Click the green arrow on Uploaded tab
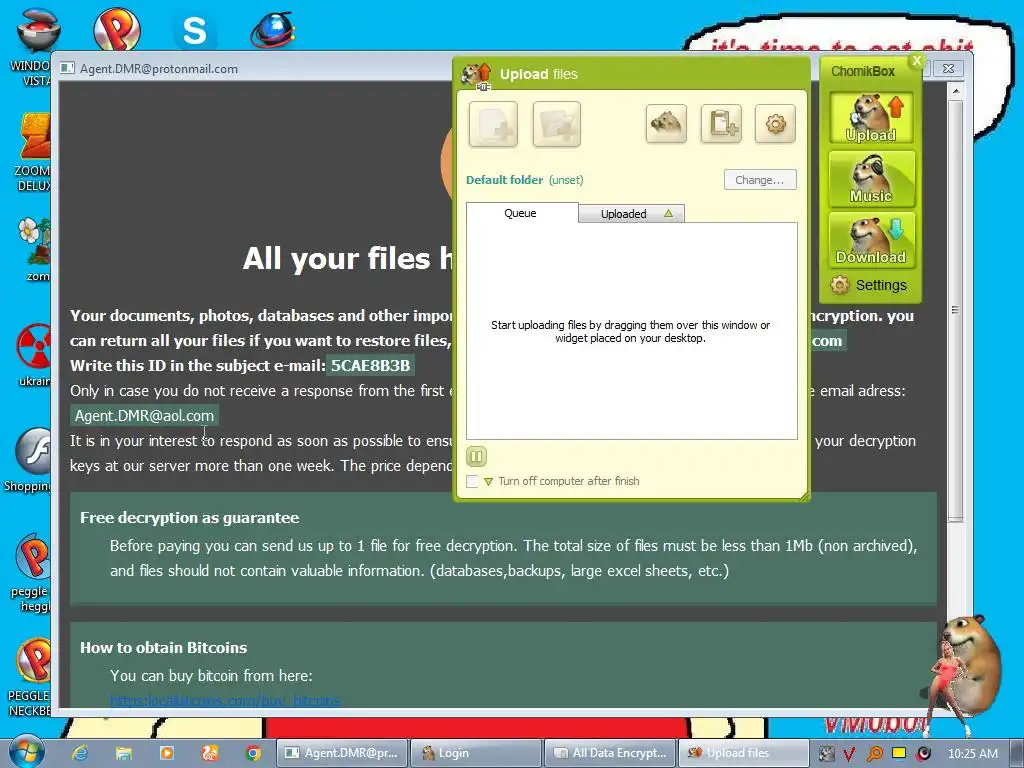1024x768 pixels. pos(668,214)
